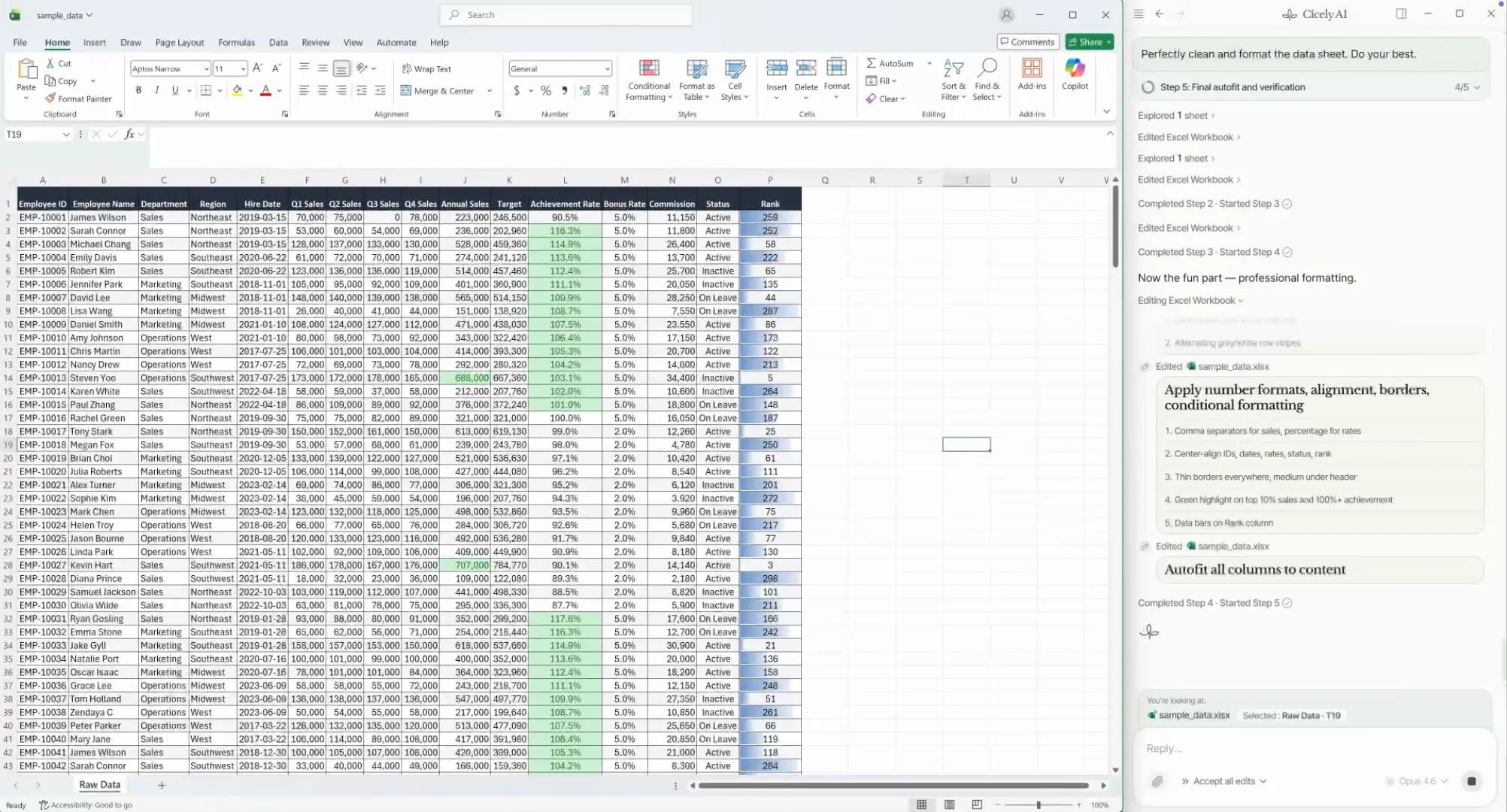Open the font name dropdown

tap(206, 69)
